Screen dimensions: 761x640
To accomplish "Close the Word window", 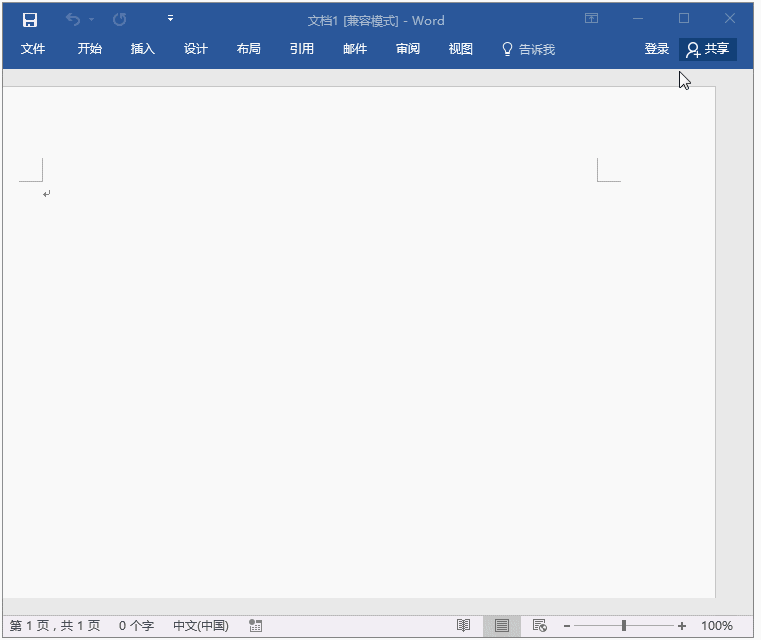I will [729, 18].
